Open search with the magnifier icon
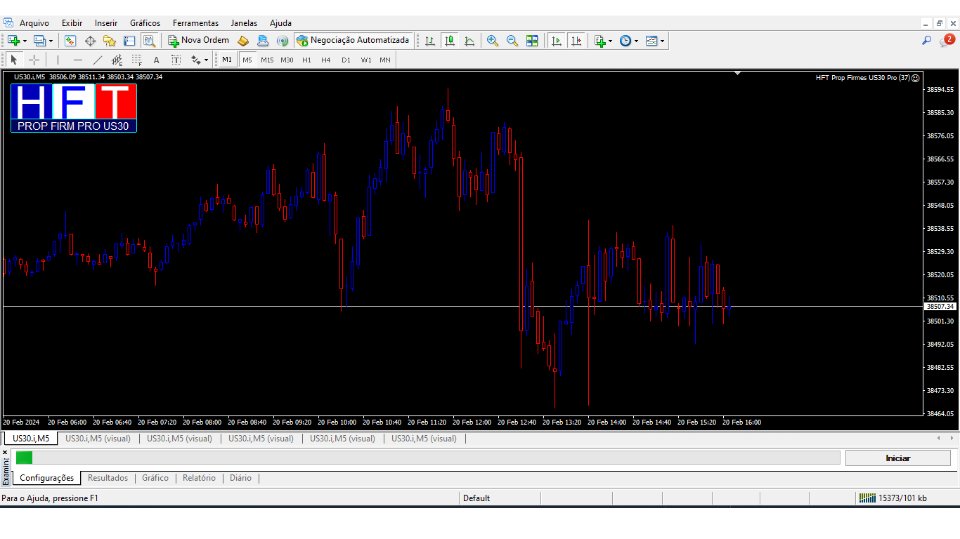960x539 pixels. coord(926,41)
